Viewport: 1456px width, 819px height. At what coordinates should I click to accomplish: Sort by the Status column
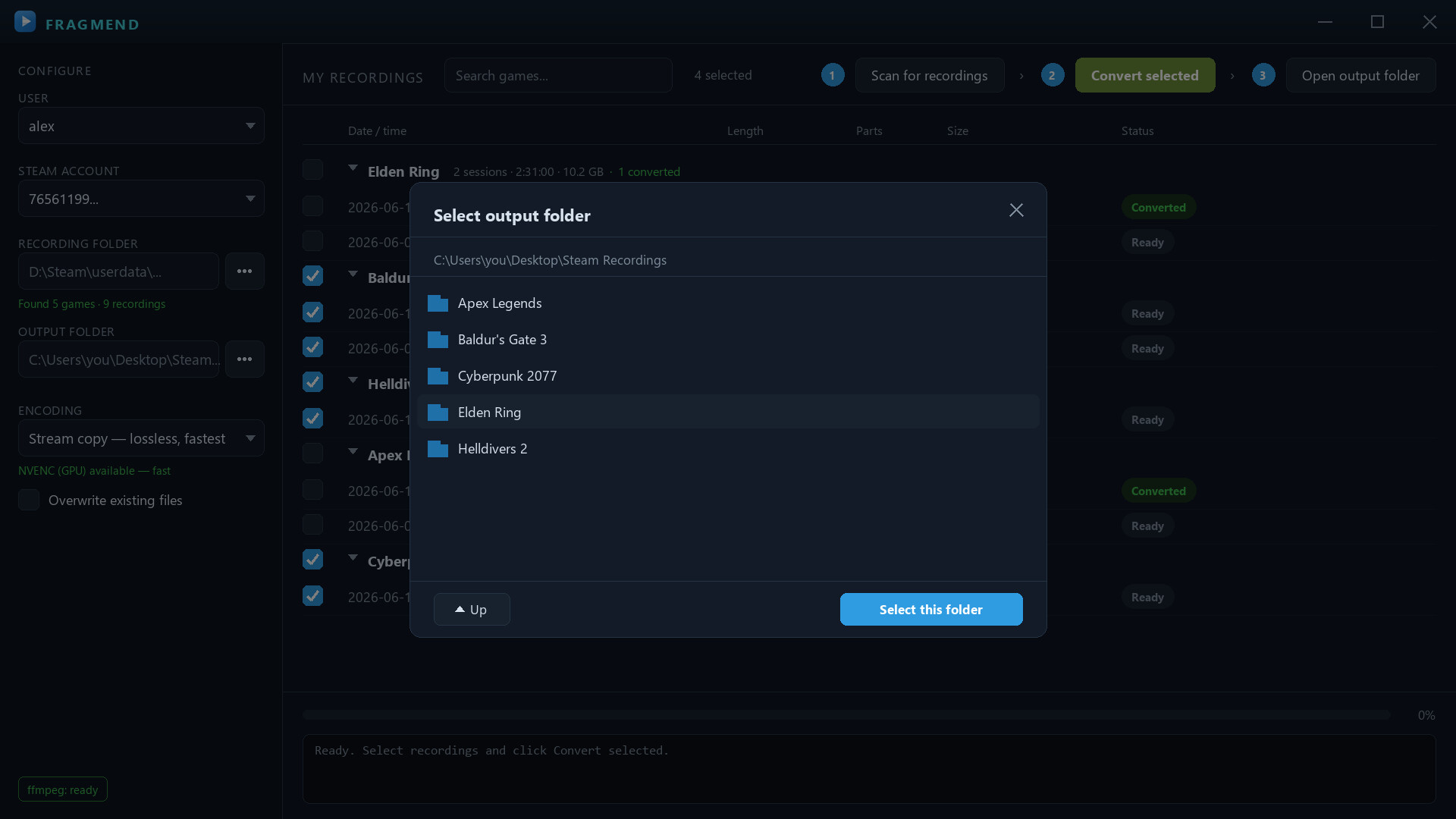pos(1137,131)
